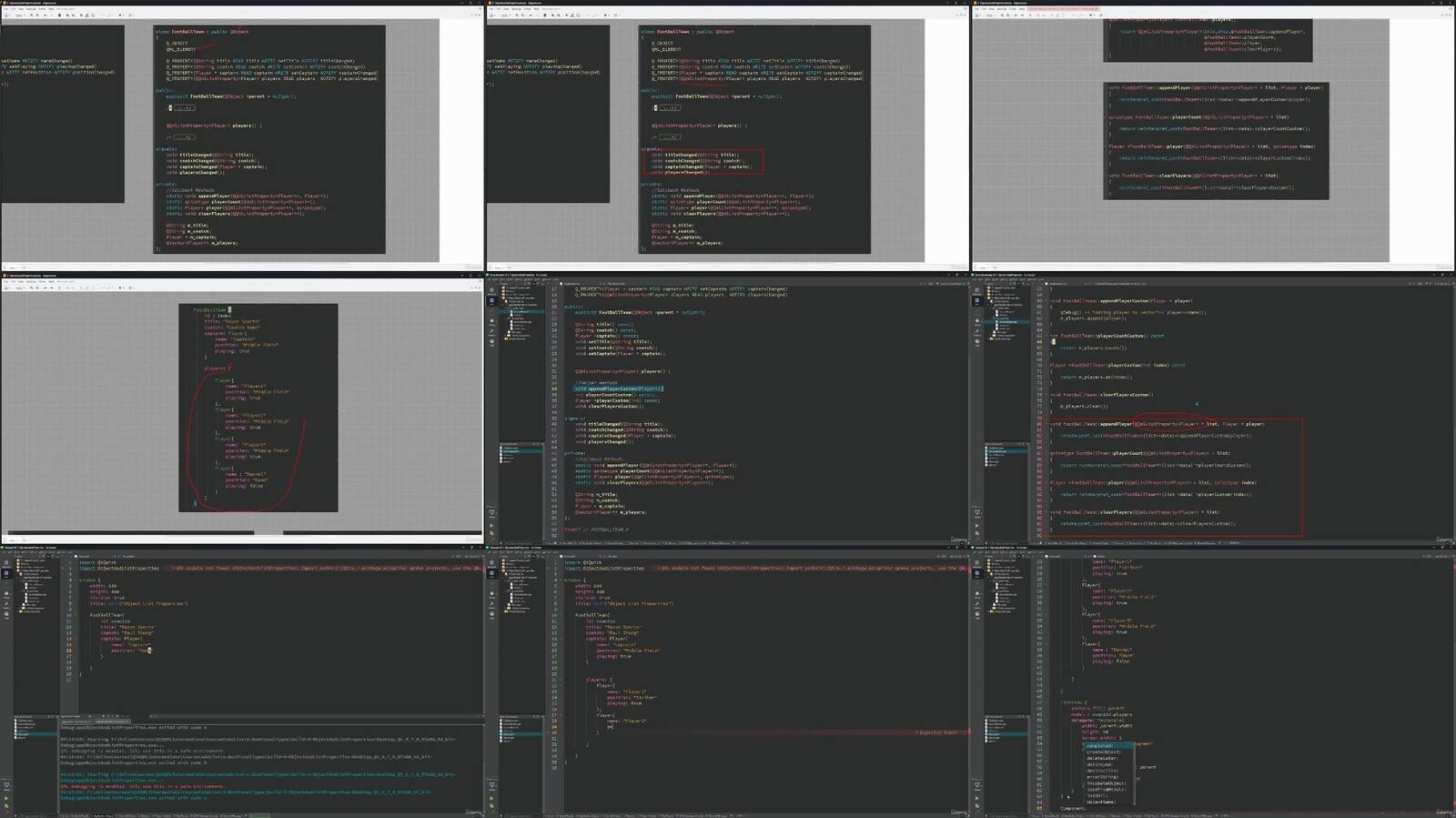Viewport: 1456px width, 818px height.
Task: Open Welcome mode in window with Expected token error
Action: [491, 562]
